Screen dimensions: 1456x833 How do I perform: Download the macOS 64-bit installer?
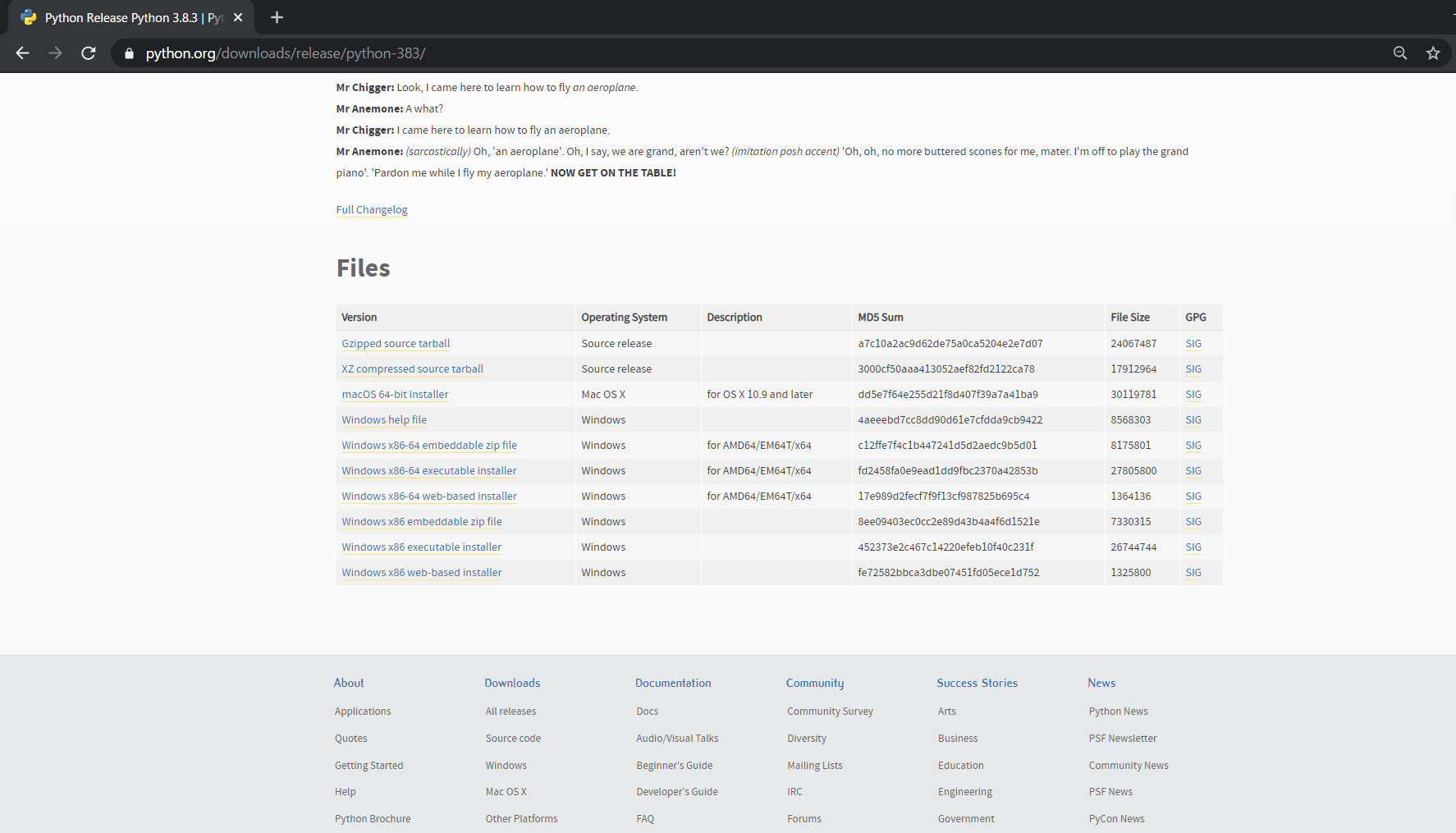pyautogui.click(x=395, y=395)
